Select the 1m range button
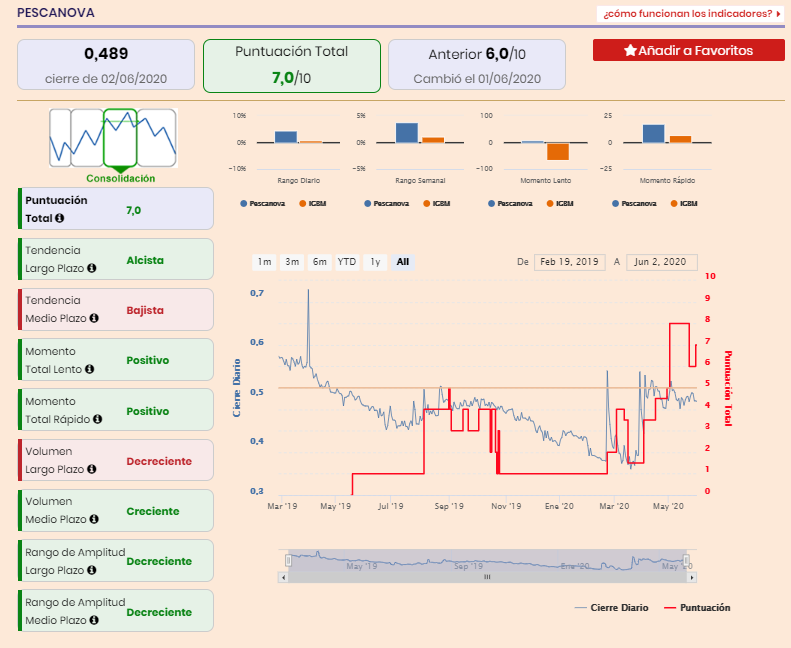The height and width of the screenshot is (648, 791). (264, 262)
